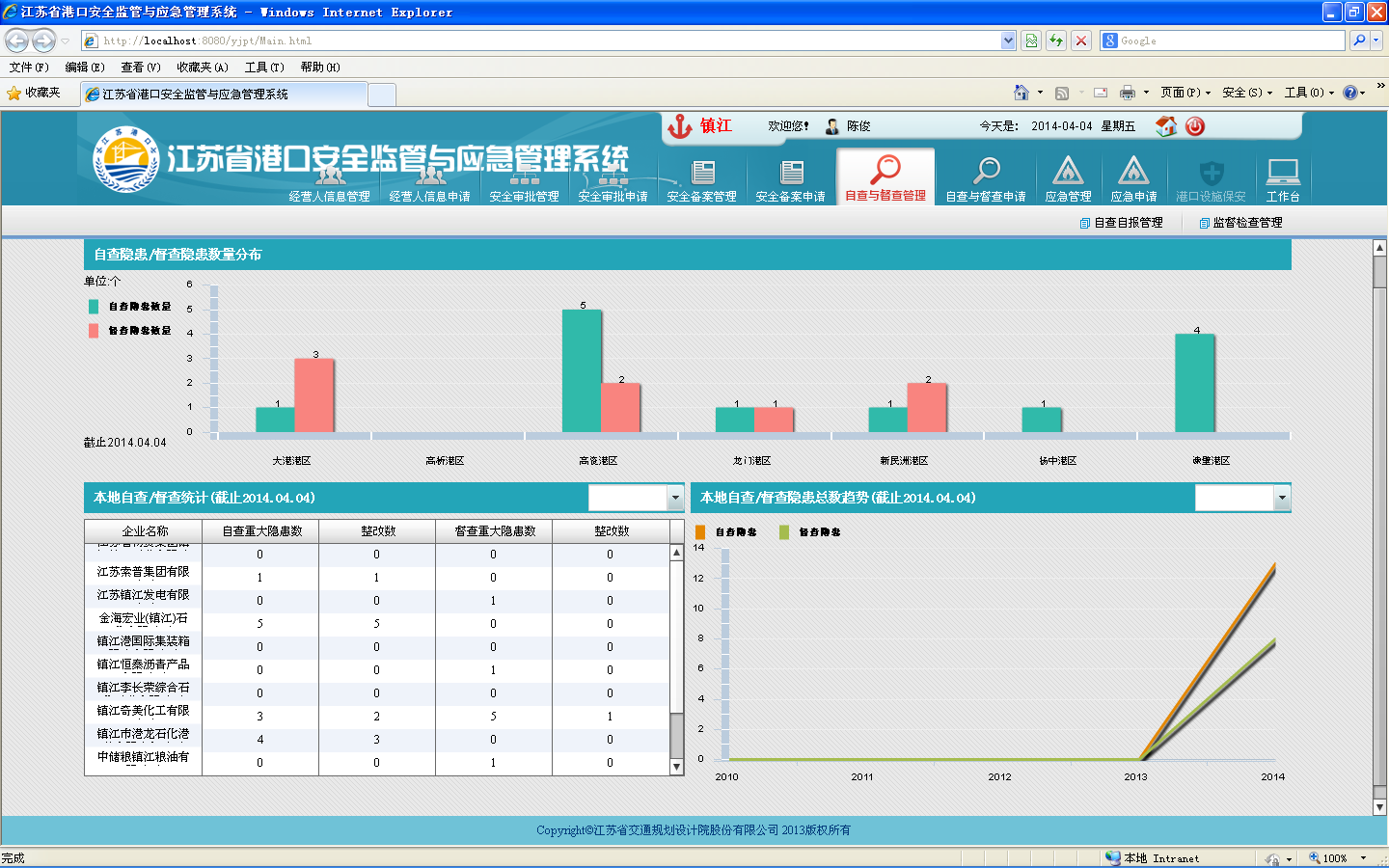Click the 应急管理 warning triangle icon
The width and height of the screenshot is (1389, 868).
[x=1068, y=172]
